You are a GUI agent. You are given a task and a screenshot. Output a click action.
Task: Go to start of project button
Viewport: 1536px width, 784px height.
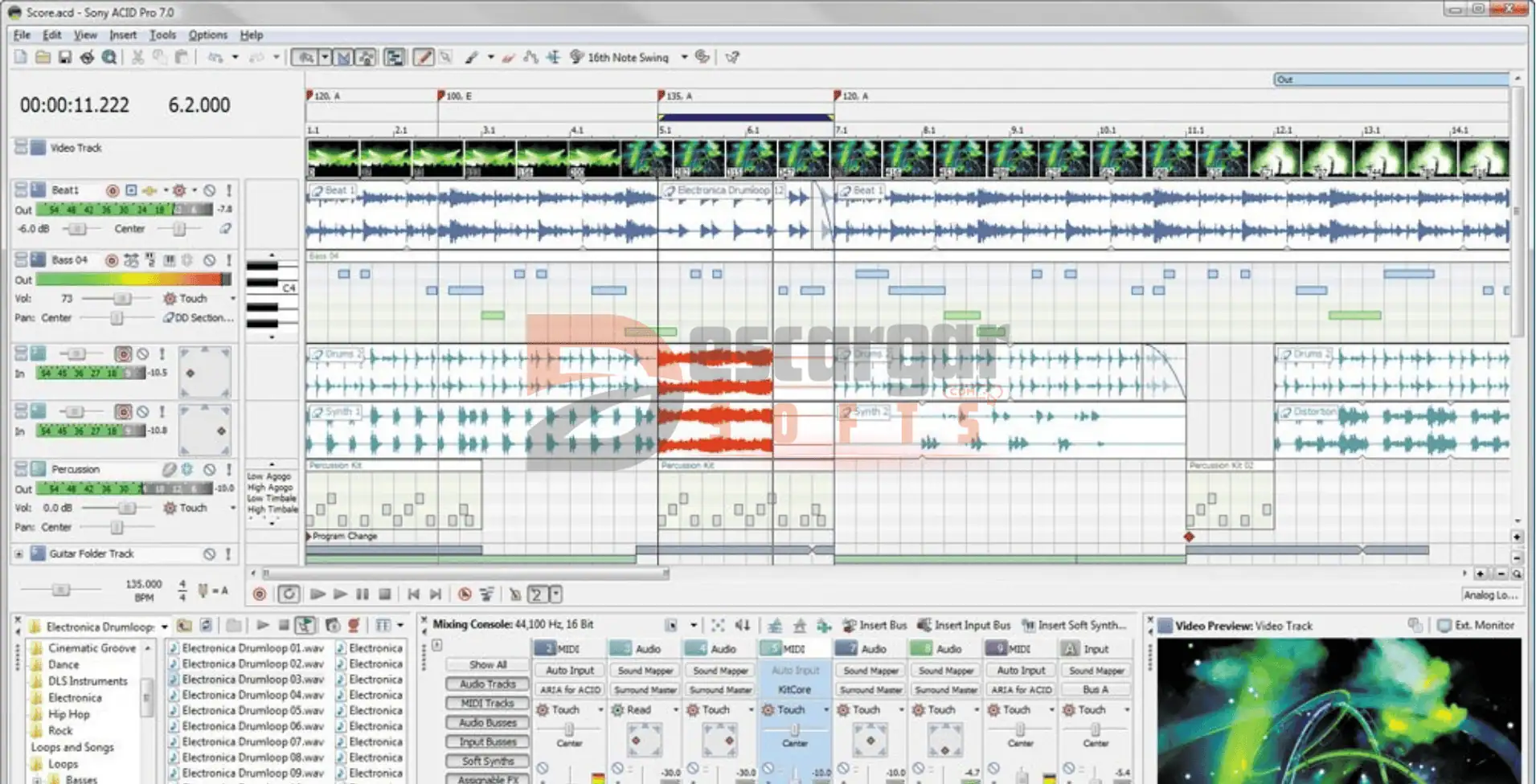click(x=413, y=594)
